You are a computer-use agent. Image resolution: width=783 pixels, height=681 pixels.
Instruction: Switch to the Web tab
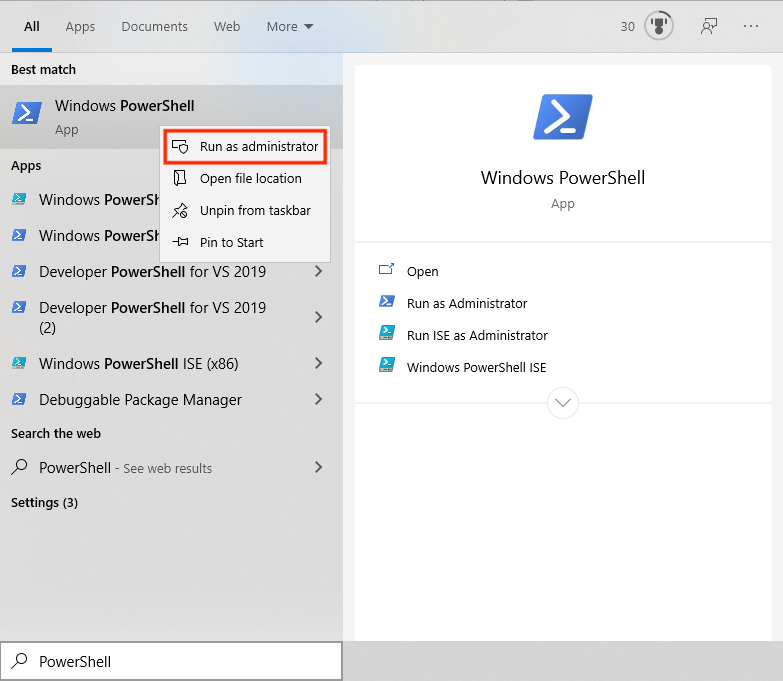click(x=227, y=26)
